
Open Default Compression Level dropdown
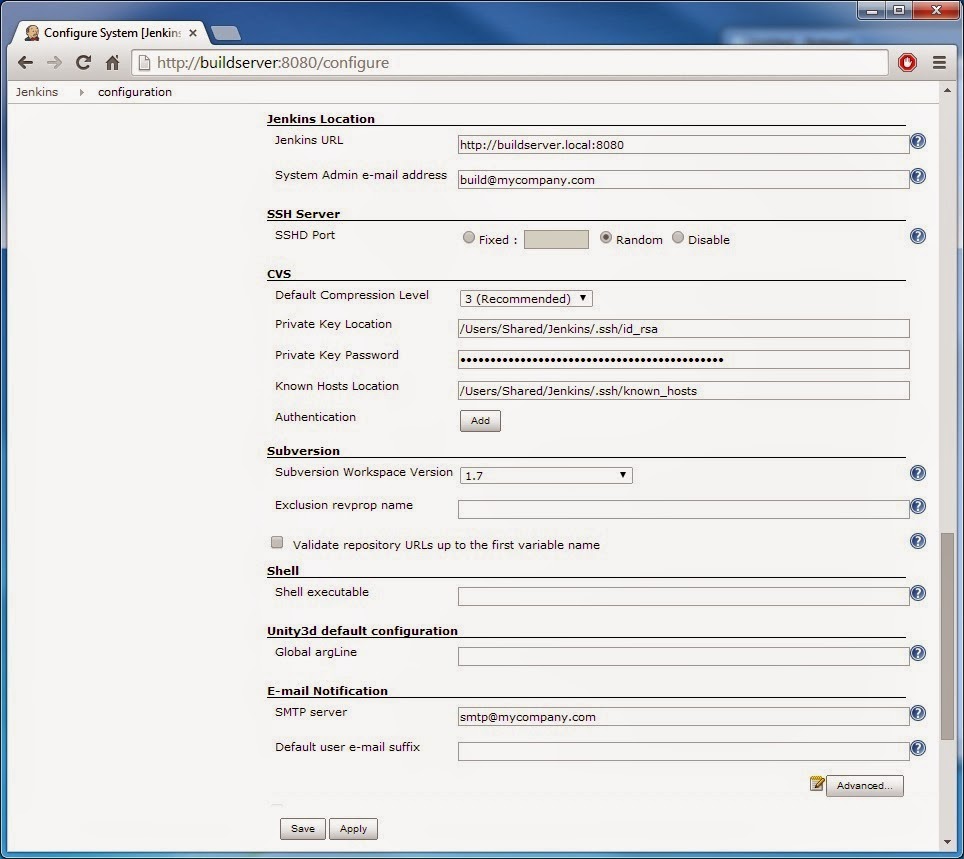coord(526,299)
